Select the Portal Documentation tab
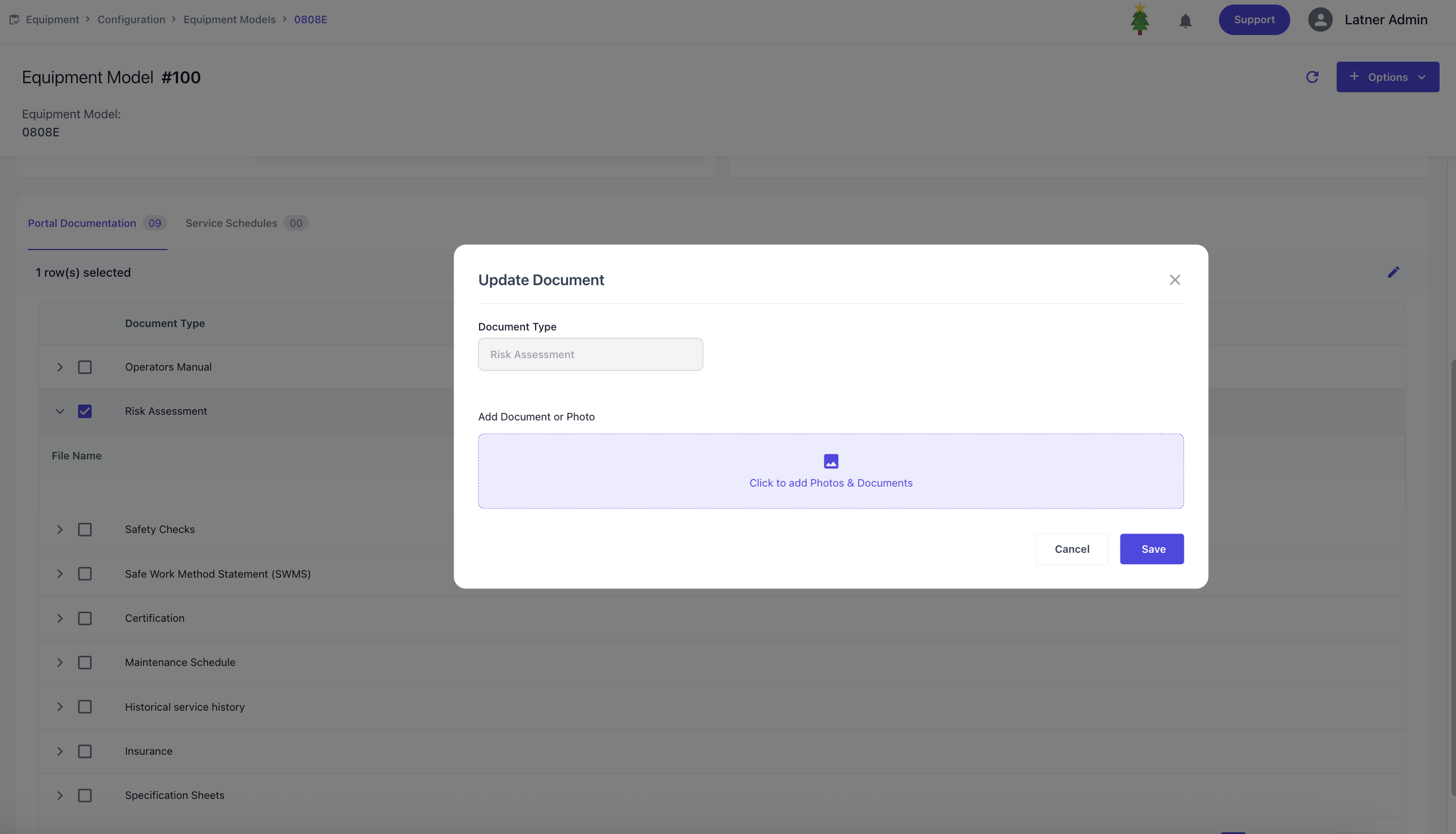This screenshot has height=834, width=1456. click(82, 223)
